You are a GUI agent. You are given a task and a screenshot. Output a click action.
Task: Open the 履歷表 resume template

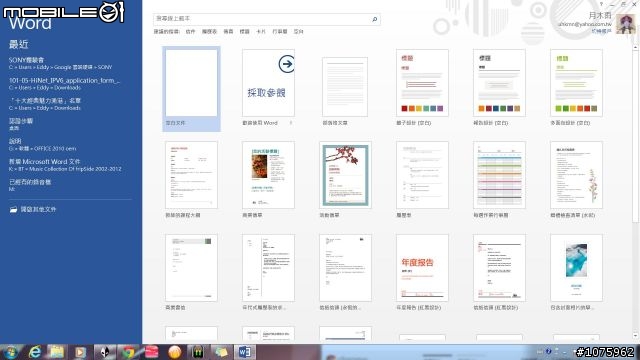(422, 175)
